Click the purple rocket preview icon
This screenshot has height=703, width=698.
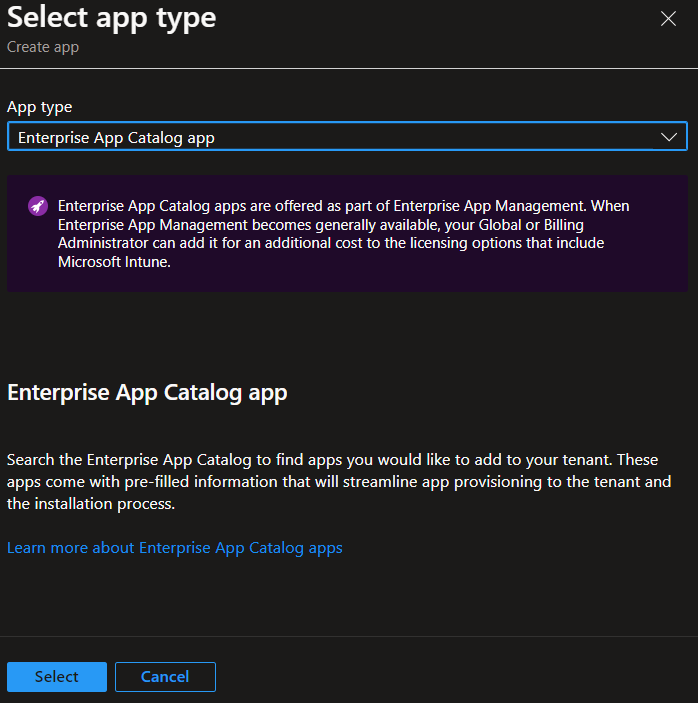click(x=38, y=206)
